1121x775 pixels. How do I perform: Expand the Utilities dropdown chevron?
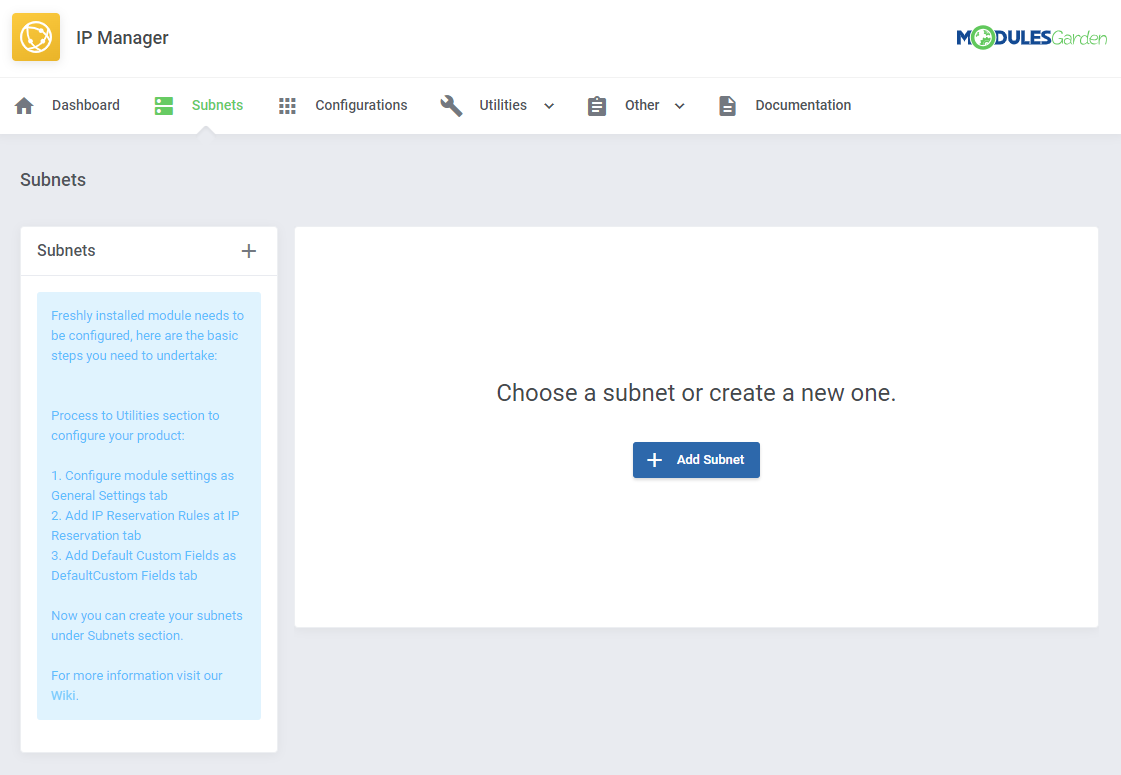click(549, 106)
